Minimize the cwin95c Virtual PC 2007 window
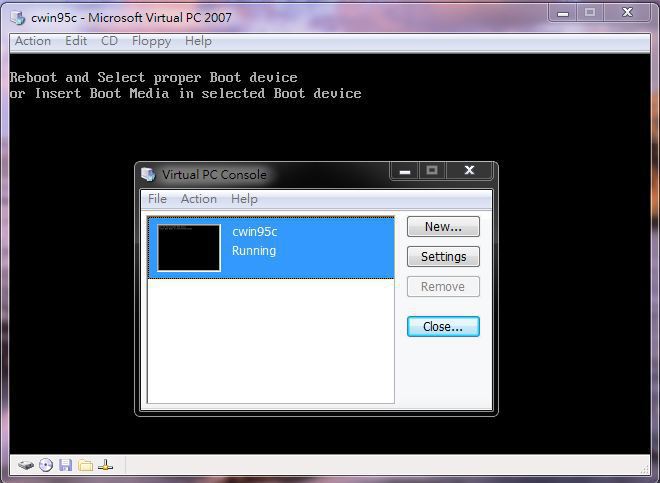The image size is (660, 483). point(563,13)
